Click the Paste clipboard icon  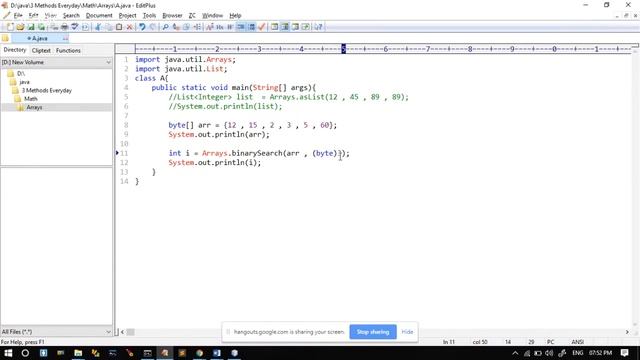click(119, 27)
